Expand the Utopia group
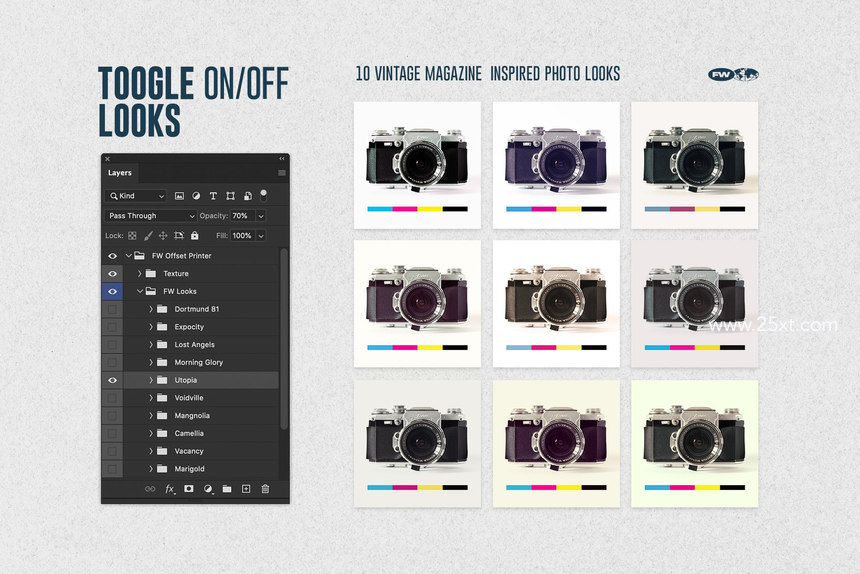Screen dimensions: 860x574 [151, 380]
